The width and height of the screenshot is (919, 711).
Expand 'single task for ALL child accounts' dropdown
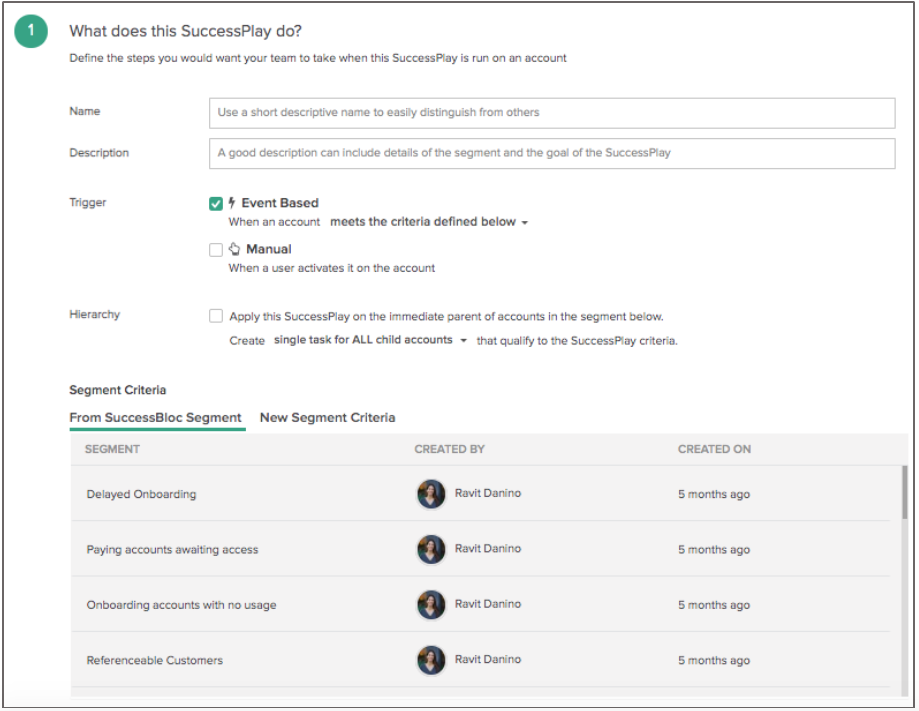coord(370,340)
